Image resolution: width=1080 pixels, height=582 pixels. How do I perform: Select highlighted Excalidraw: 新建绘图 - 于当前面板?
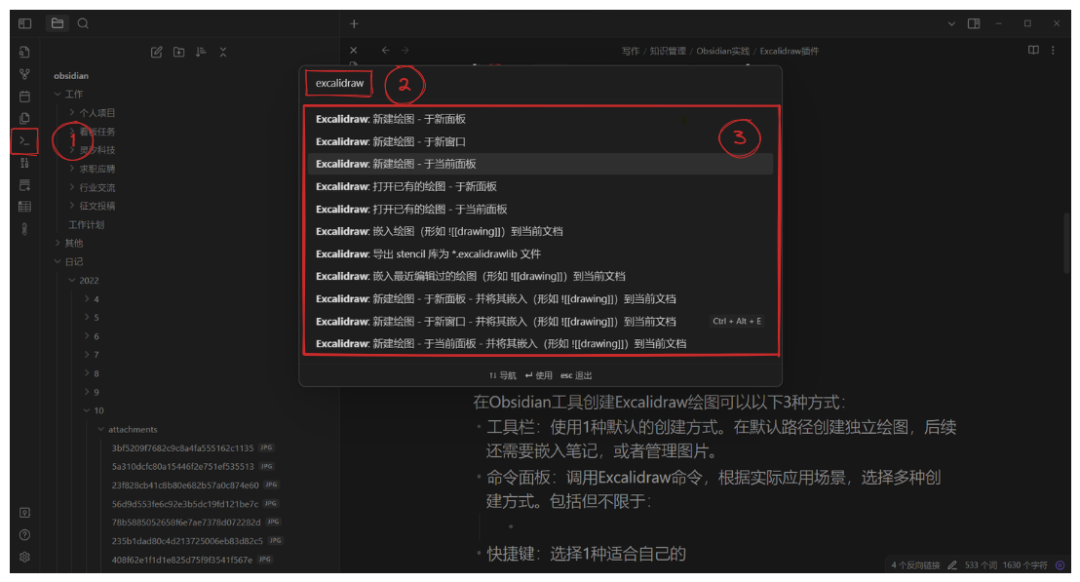(x=540, y=164)
